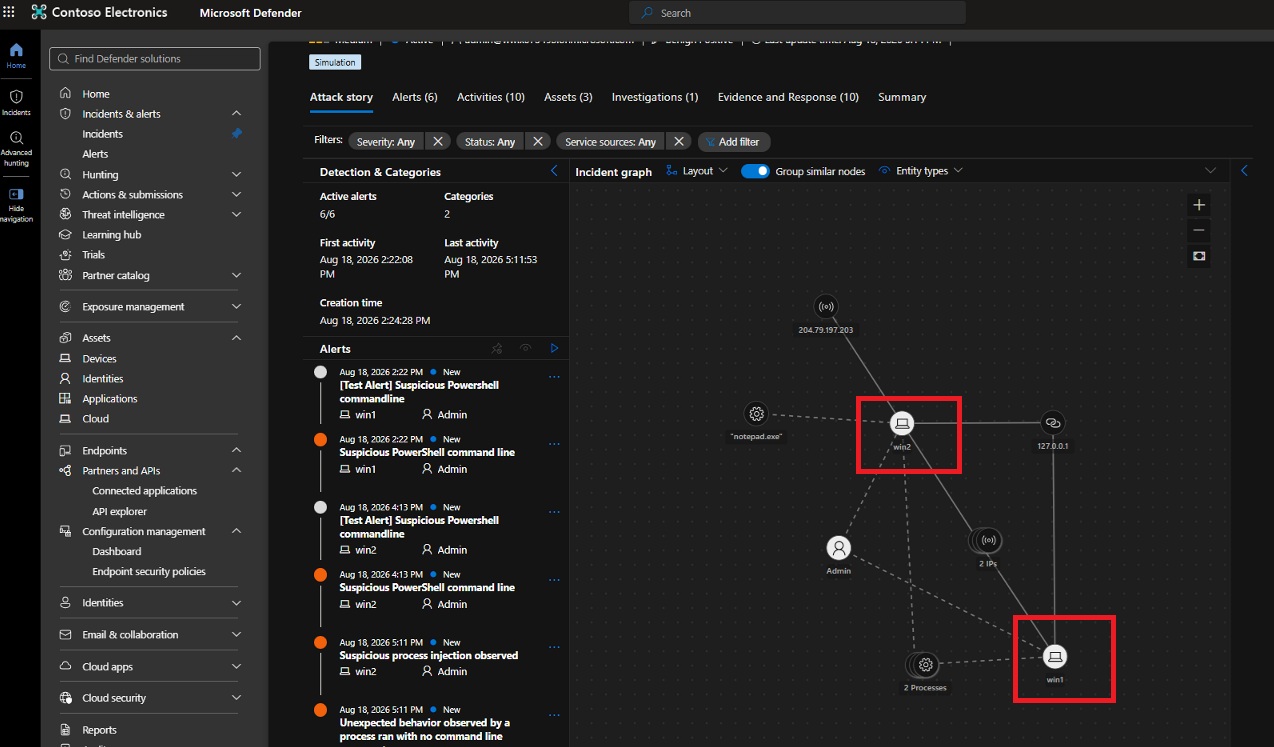Collapse the Assets navigation group
This screenshot has height=747, width=1274.
[x=236, y=337]
